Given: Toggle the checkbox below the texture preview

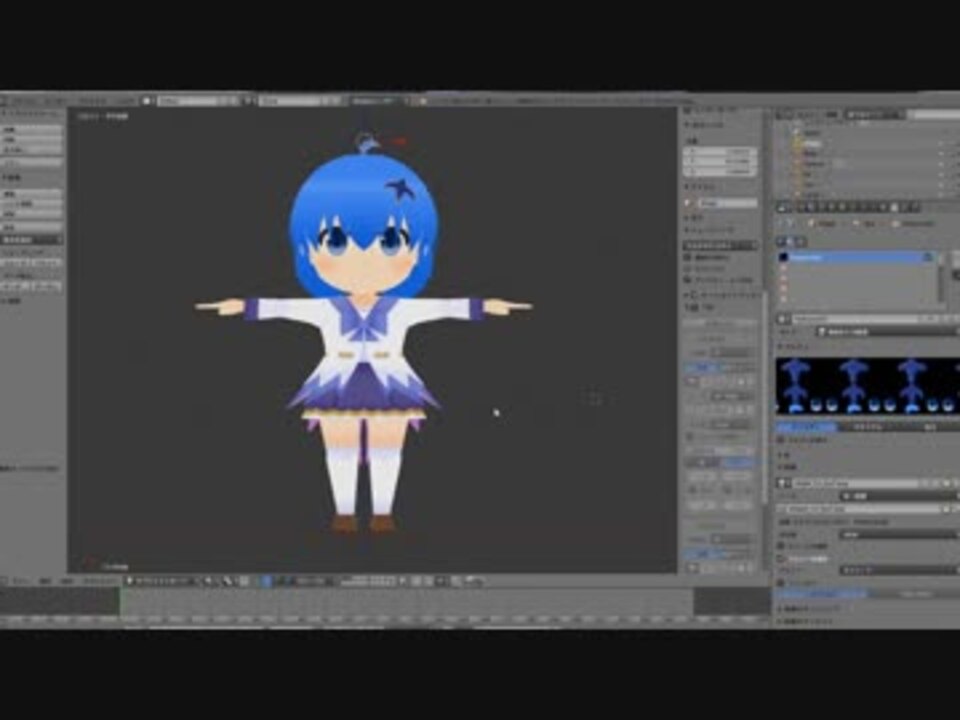Looking at the screenshot, I should click(x=782, y=440).
